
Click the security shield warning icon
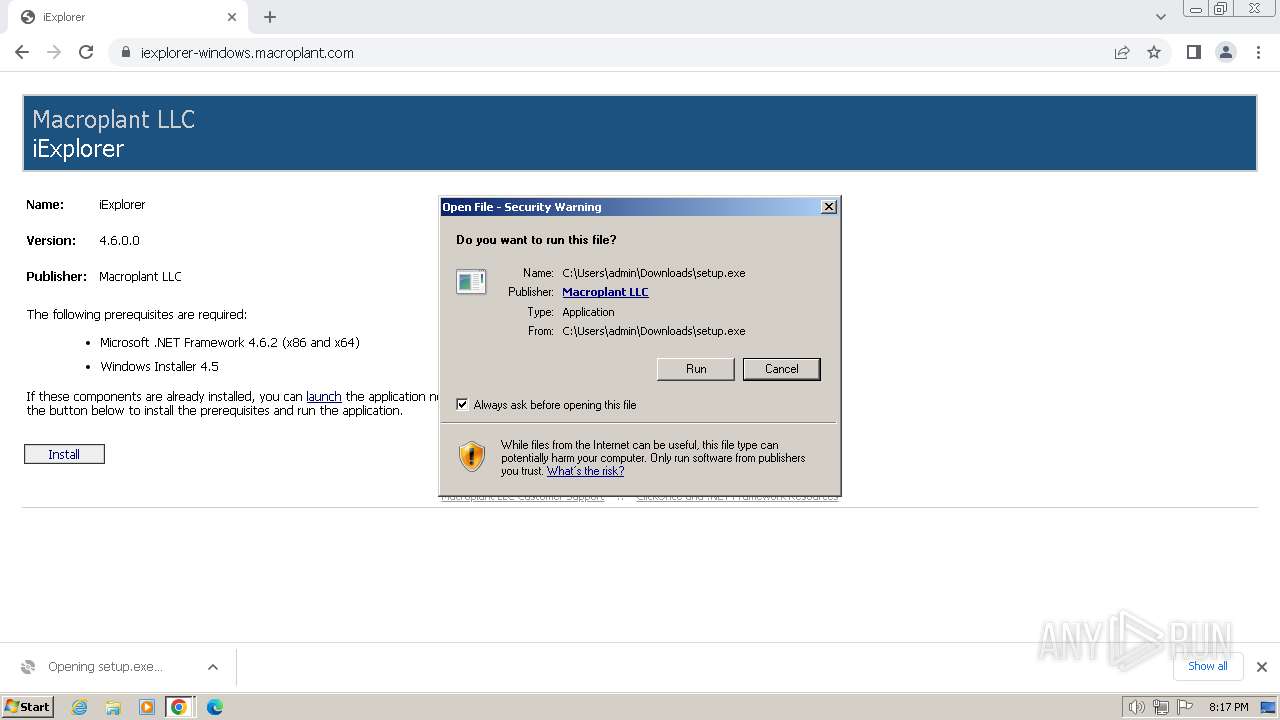point(472,457)
